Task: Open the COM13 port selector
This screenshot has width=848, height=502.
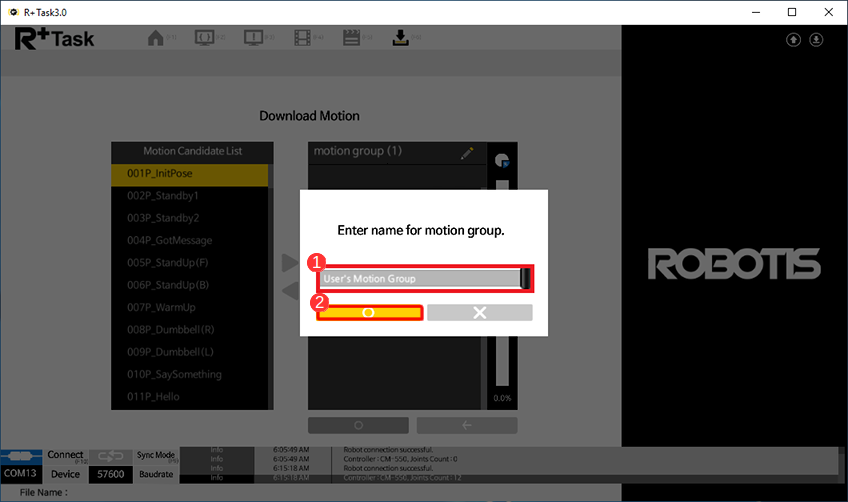Action: pyautogui.click(x=22, y=474)
